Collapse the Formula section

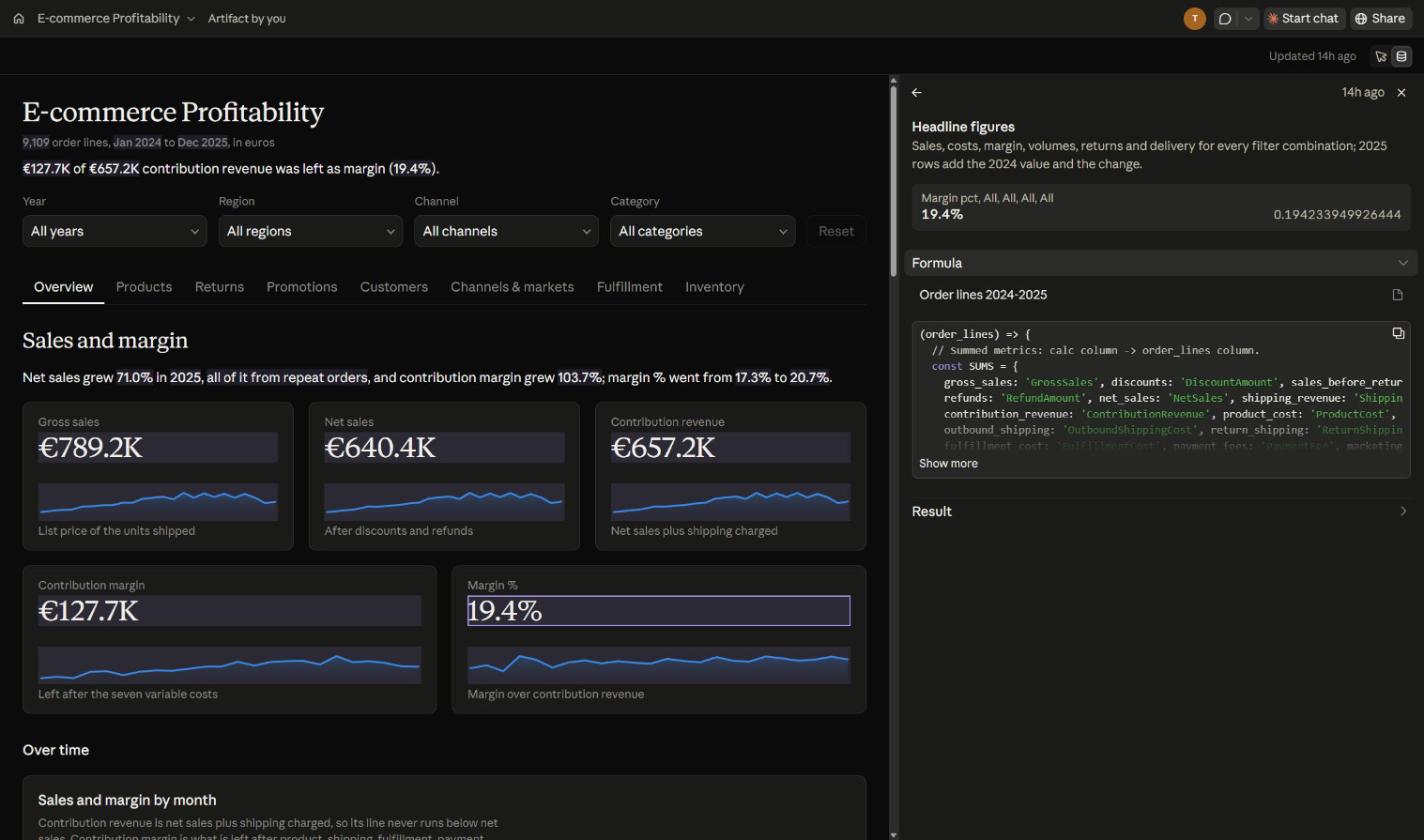pyautogui.click(x=1161, y=263)
